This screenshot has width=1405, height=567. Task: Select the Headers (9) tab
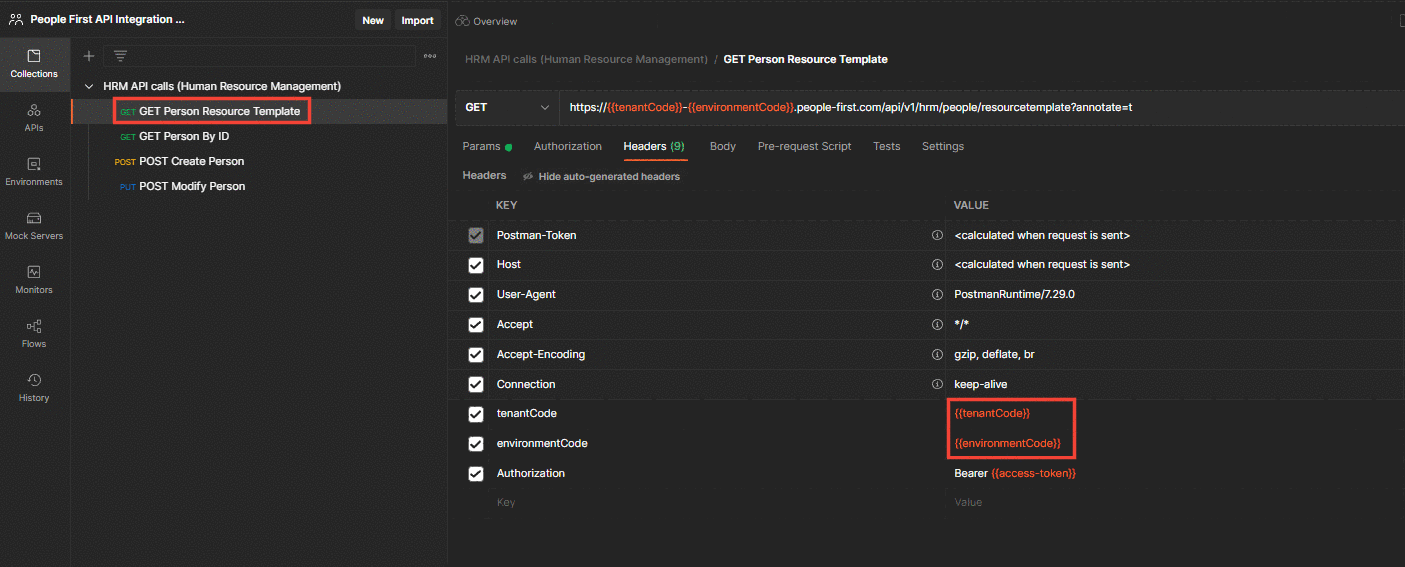(654, 146)
